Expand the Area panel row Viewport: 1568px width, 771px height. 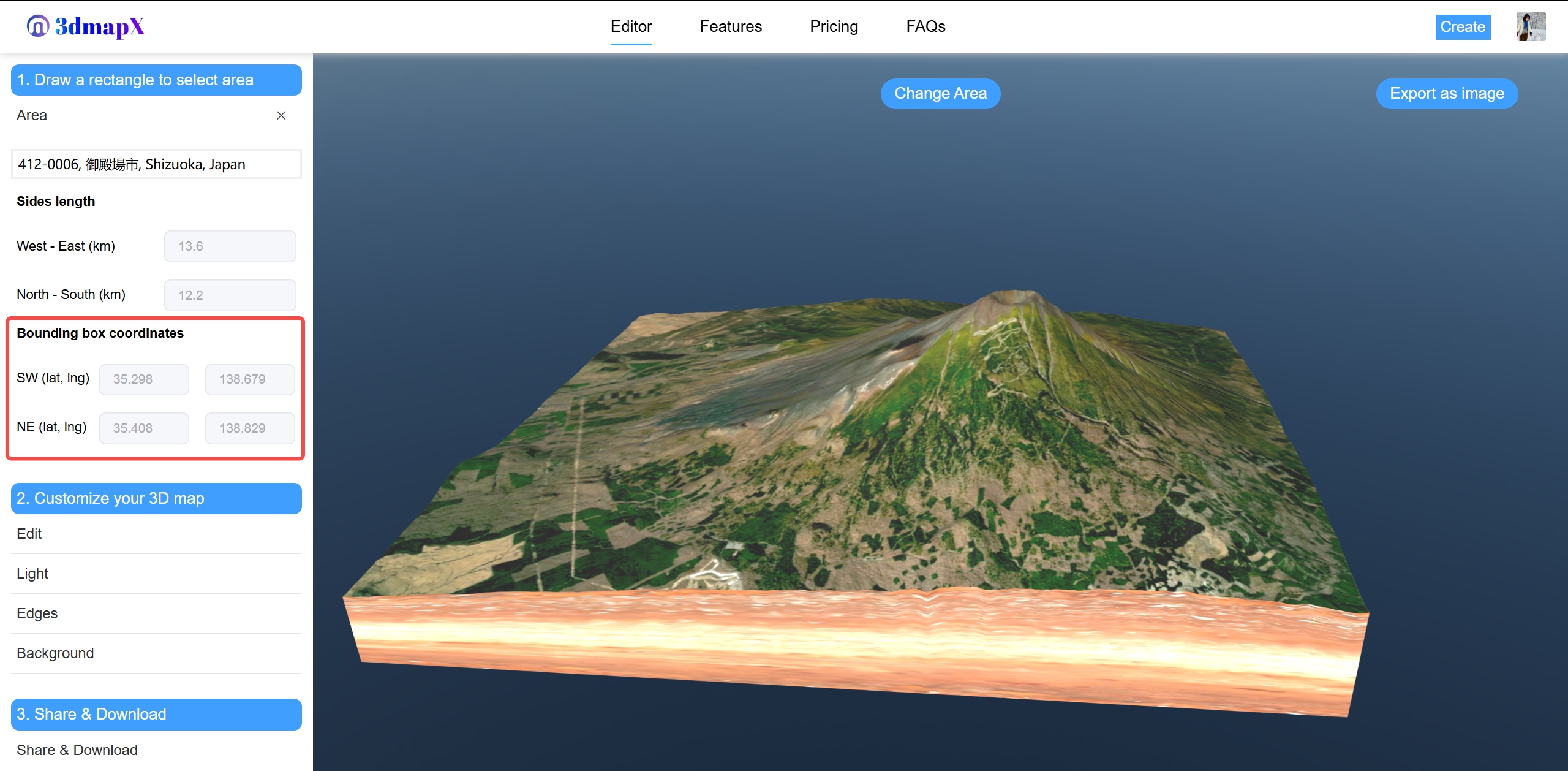(156, 115)
